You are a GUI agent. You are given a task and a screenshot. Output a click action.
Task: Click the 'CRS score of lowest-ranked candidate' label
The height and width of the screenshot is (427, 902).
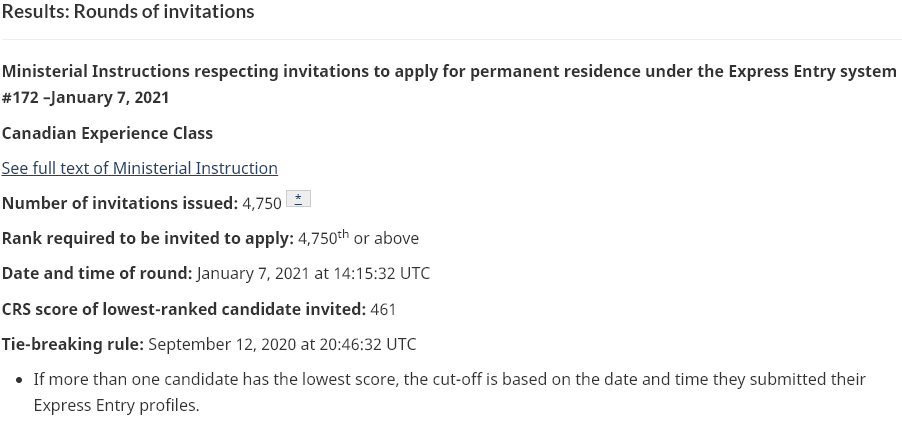click(x=183, y=309)
